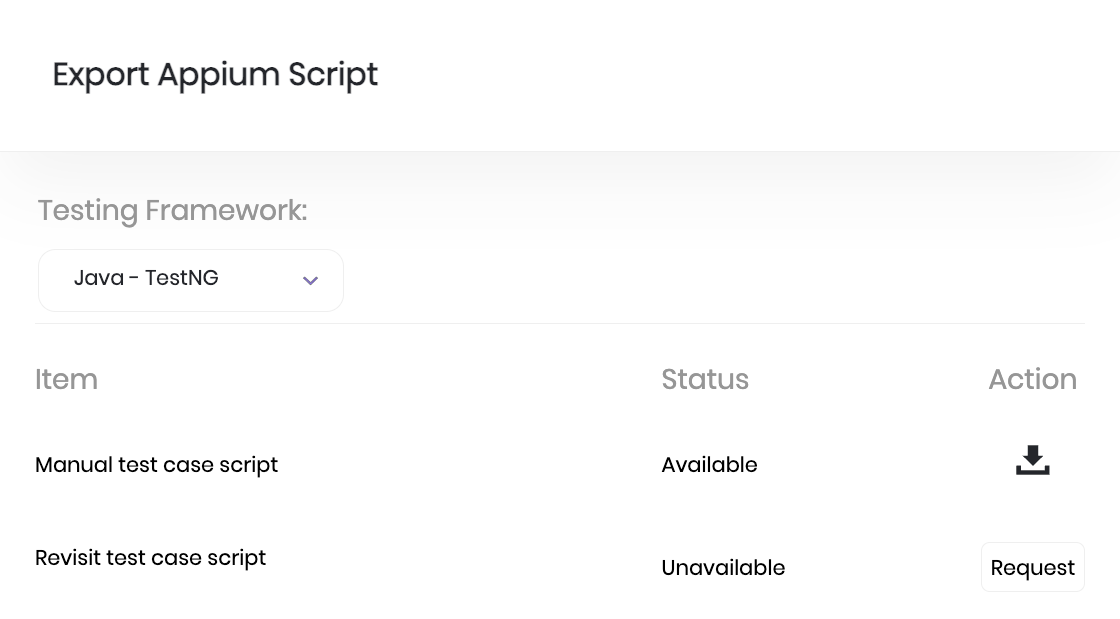The width and height of the screenshot is (1120, 619).
Task: Select the 'Revisit test case script' item text
Action: pos(150,558)
